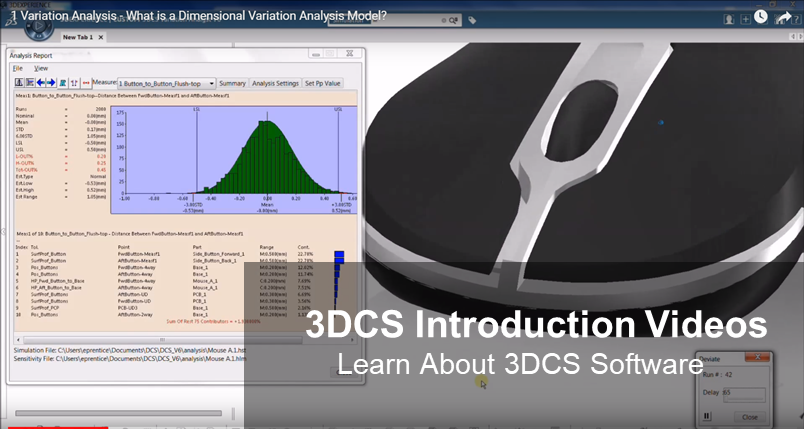Image resolution: width=804 pixels, height=429 pixels.
Task: Click the USL limit line on histogram
Action: (338, 151)
